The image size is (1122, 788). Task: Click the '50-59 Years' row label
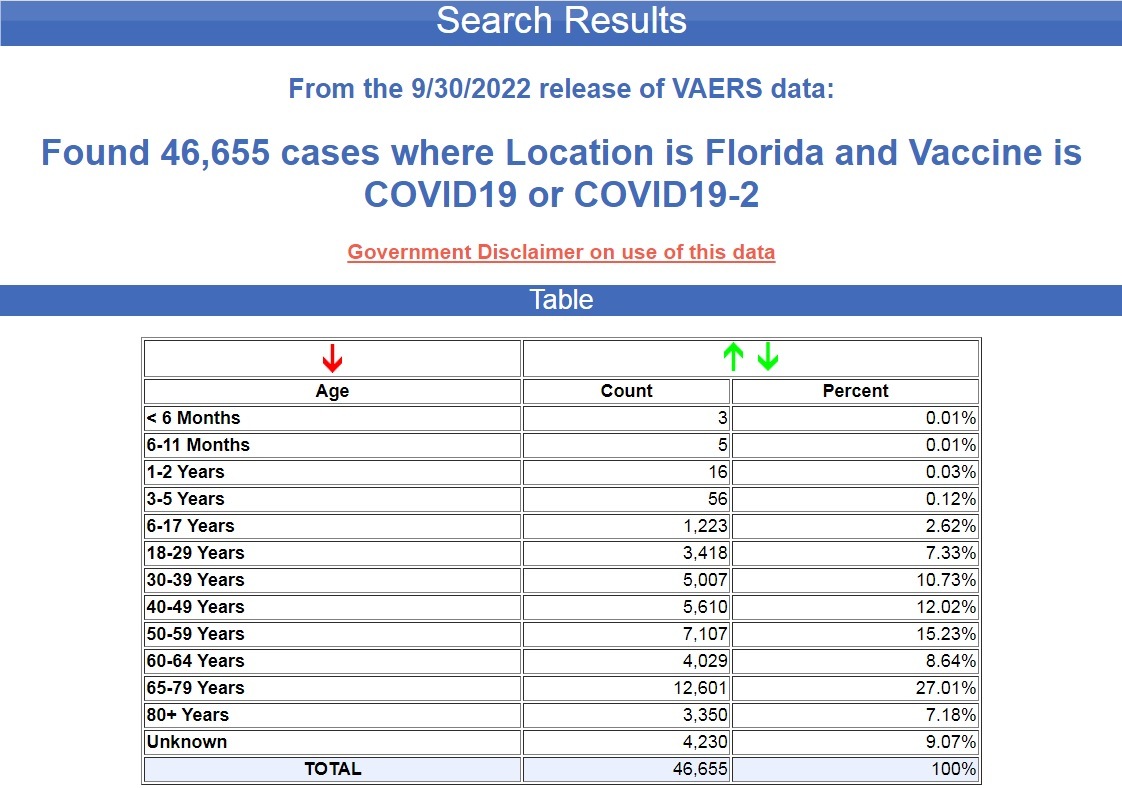tap(196, 634)
